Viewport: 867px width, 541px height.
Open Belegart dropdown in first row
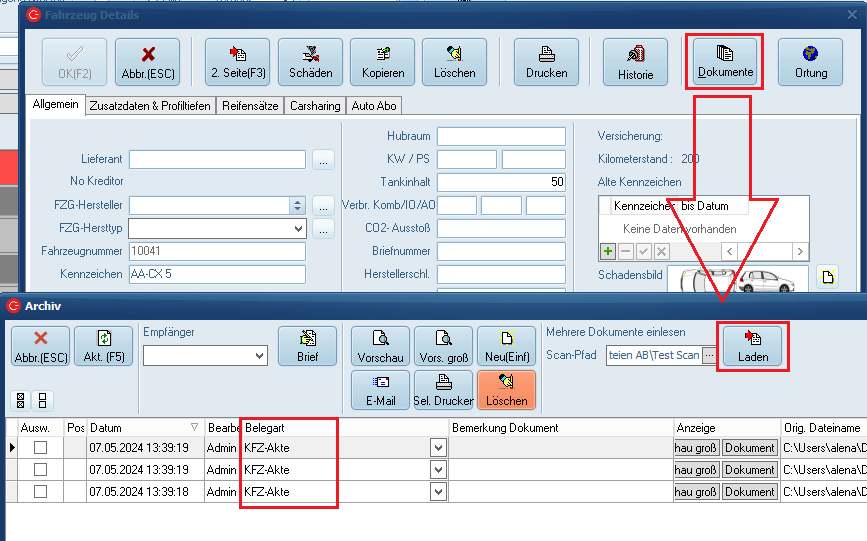[437, 448]
